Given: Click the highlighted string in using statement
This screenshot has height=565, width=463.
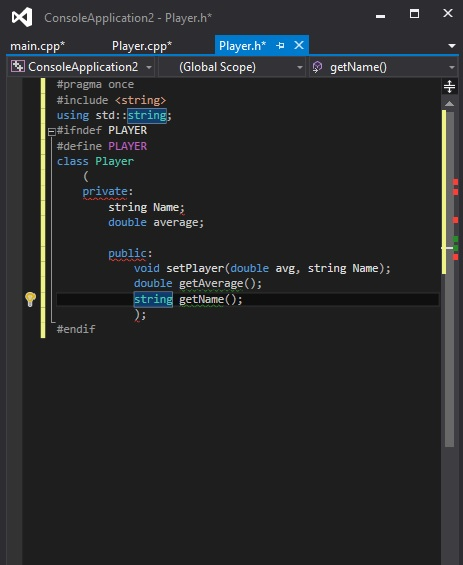Looking at the screenshot, I should pyautogui.click(x=147, y=115).
